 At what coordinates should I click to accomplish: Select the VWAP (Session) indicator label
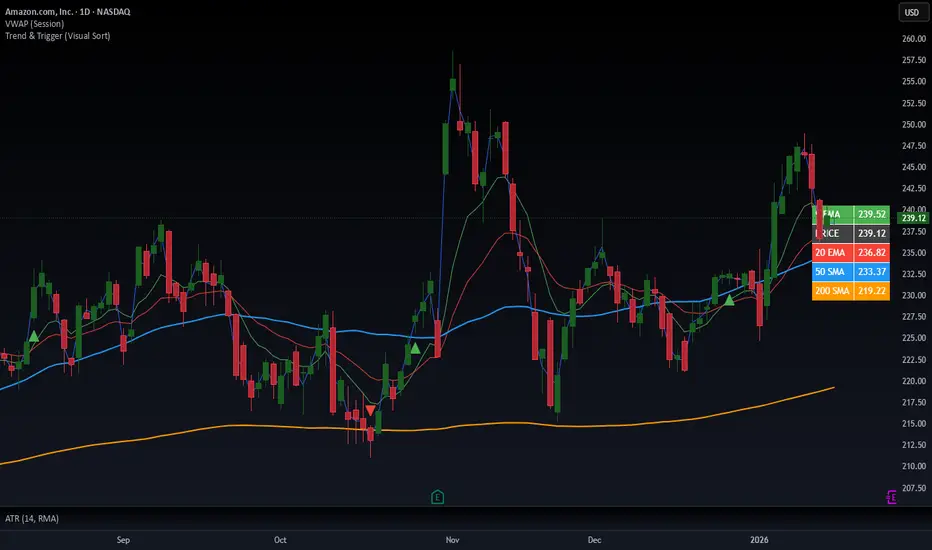click(34, 24)
